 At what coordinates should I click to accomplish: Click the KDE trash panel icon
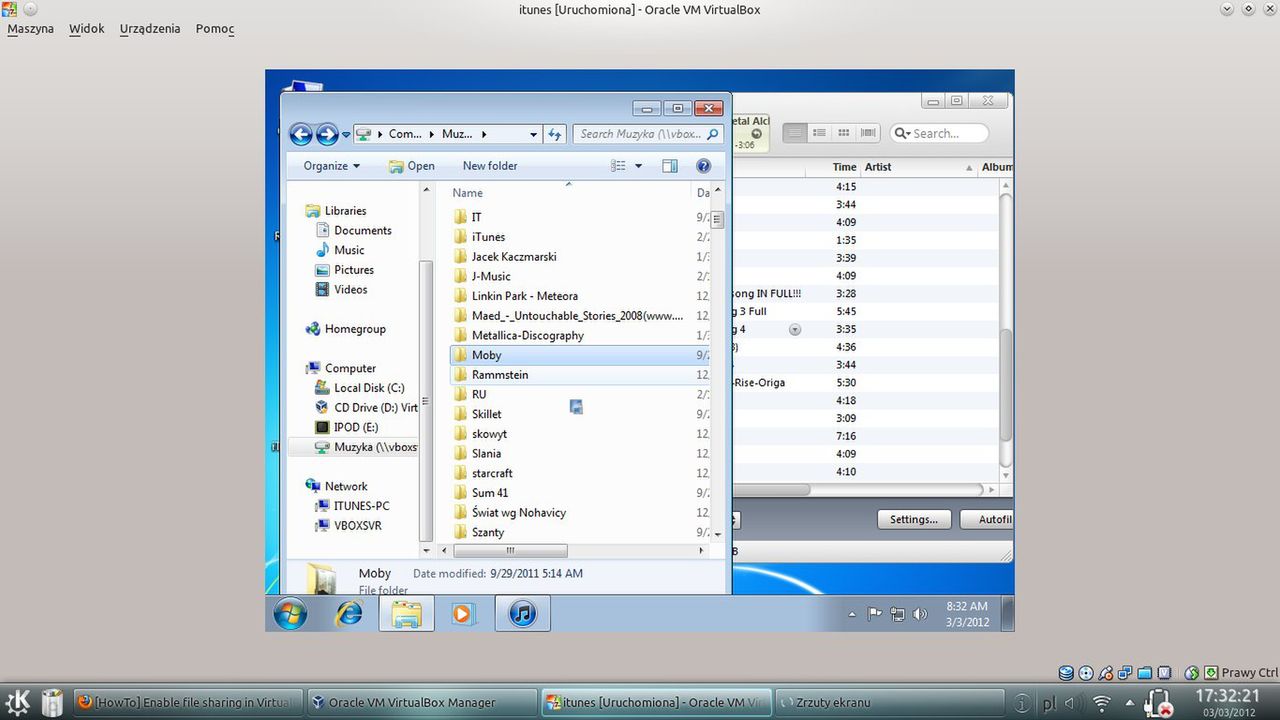coord(52,702)
